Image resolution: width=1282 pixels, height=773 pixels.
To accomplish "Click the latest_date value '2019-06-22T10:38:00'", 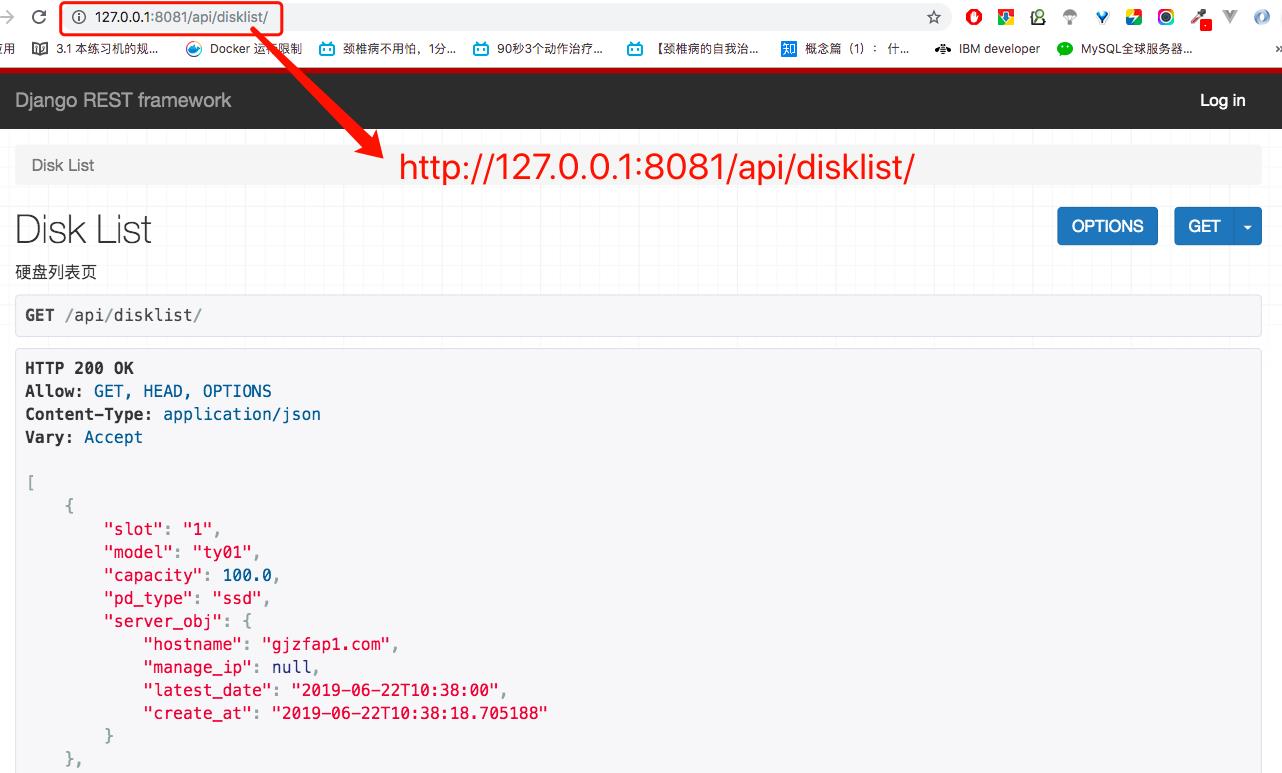I will click(395, 690).
